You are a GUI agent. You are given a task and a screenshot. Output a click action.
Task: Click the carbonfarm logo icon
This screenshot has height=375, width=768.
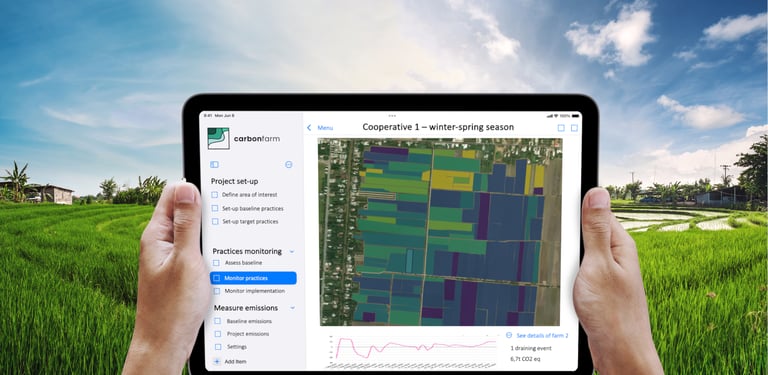coord(218,139)
